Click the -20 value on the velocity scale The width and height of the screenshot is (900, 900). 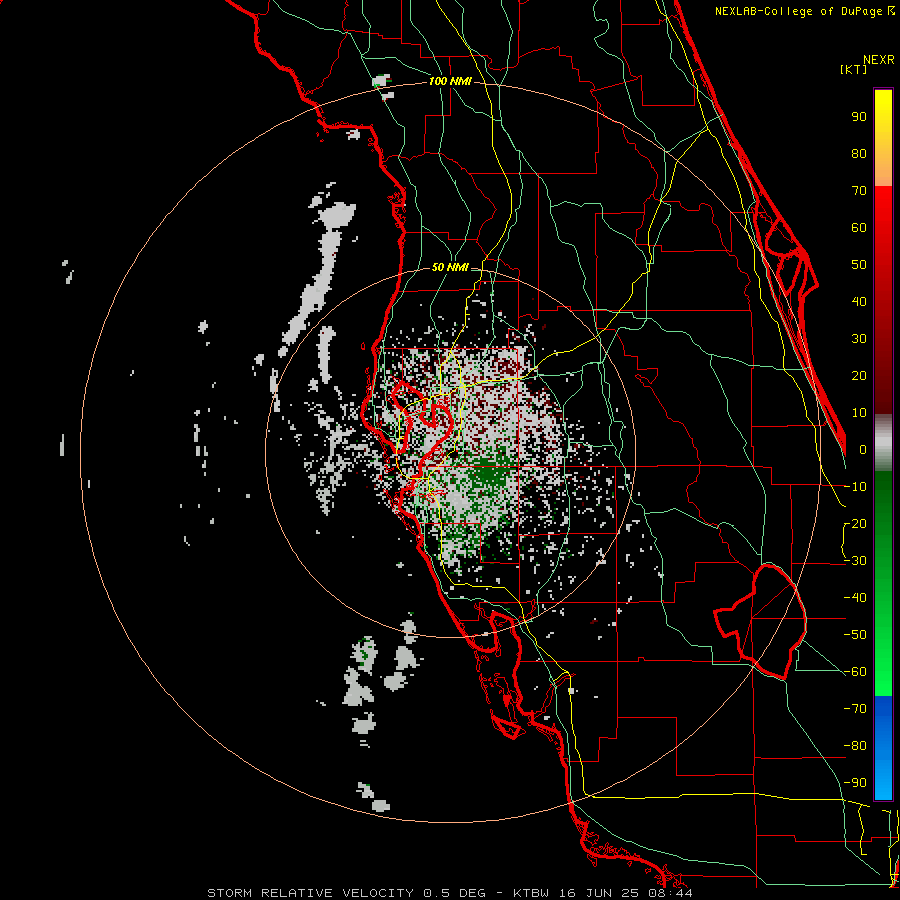pyautogui.click(x=855, y=524)
